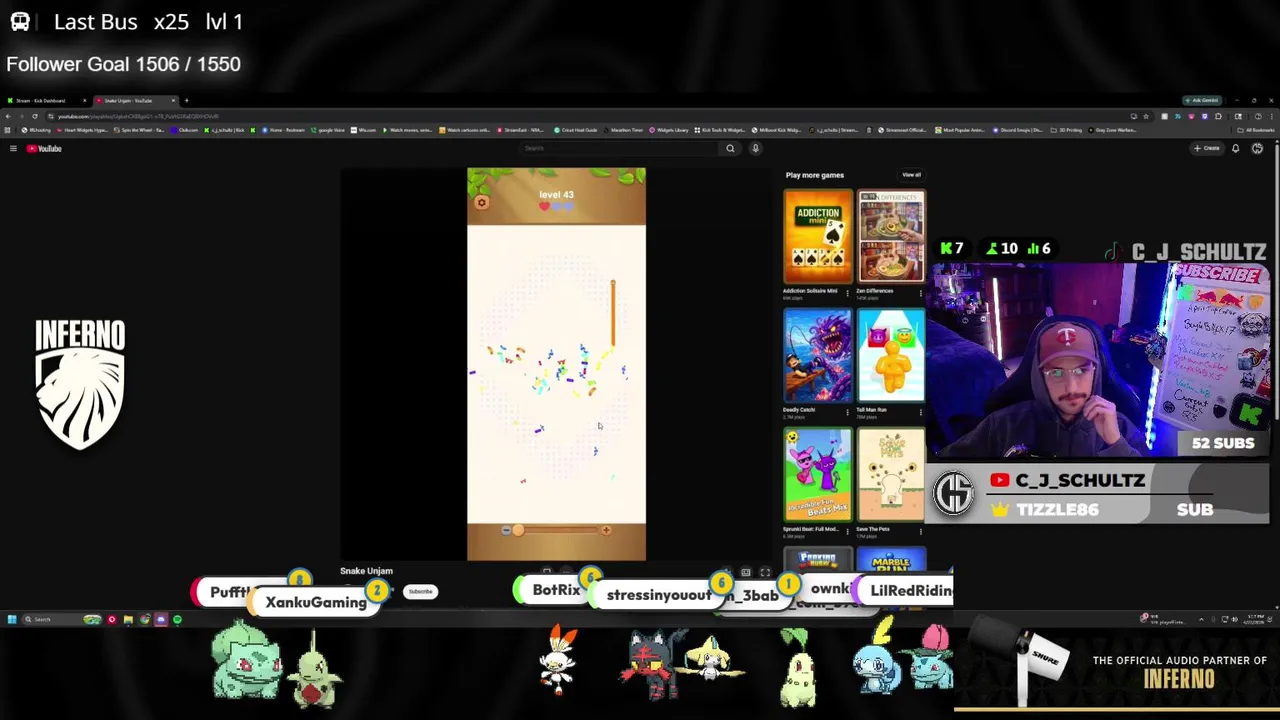Open a new browser tab

186,101
